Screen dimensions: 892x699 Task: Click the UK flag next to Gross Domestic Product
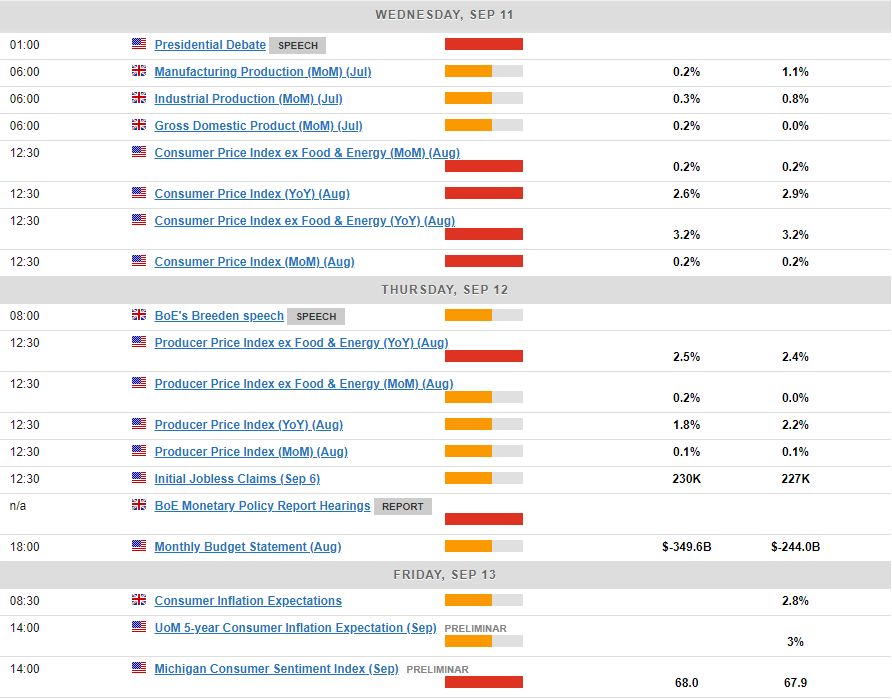pos(139,125)
